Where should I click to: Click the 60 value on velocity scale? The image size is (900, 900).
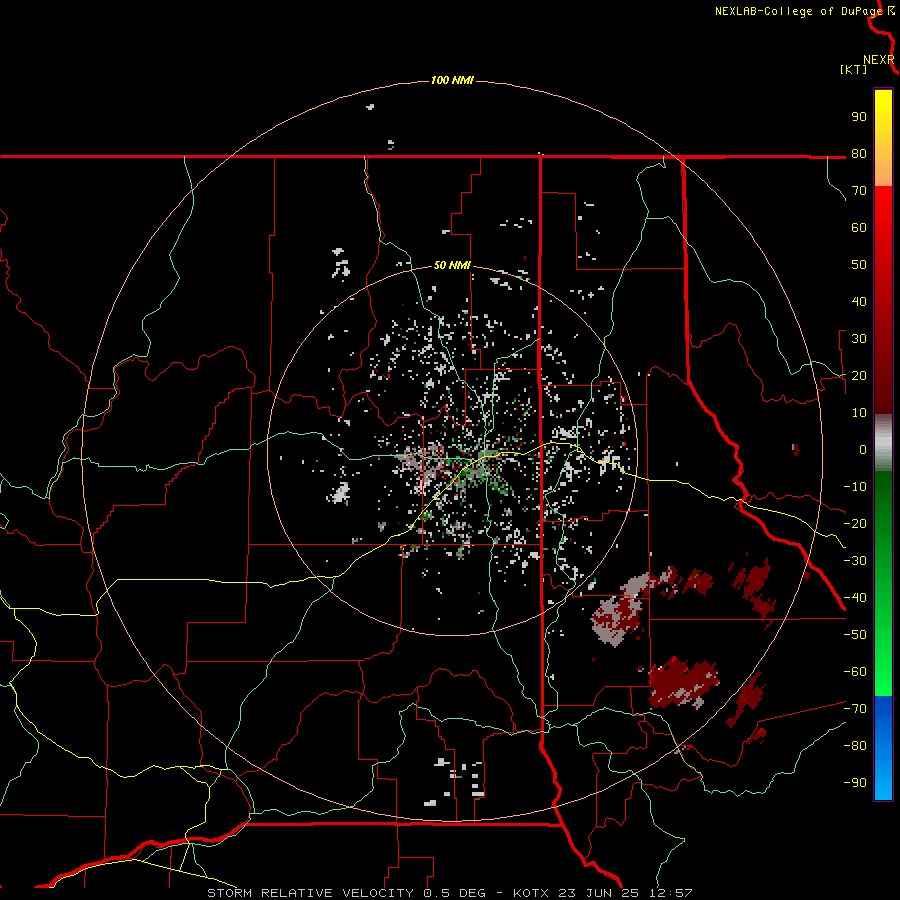coord(859,228)
